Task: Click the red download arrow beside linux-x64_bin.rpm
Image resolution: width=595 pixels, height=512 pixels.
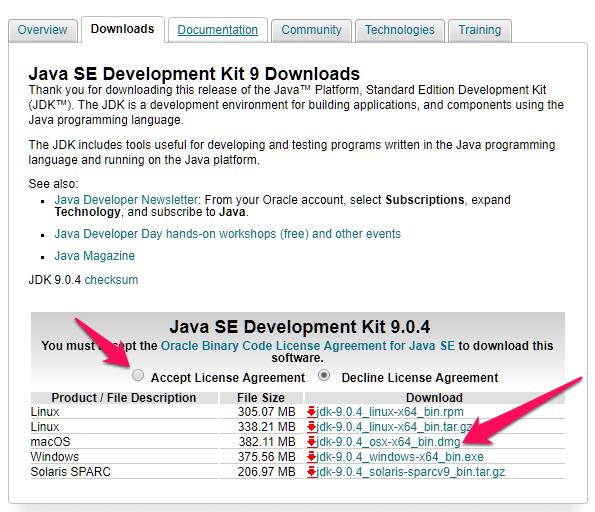Action: tap(312, 412)
